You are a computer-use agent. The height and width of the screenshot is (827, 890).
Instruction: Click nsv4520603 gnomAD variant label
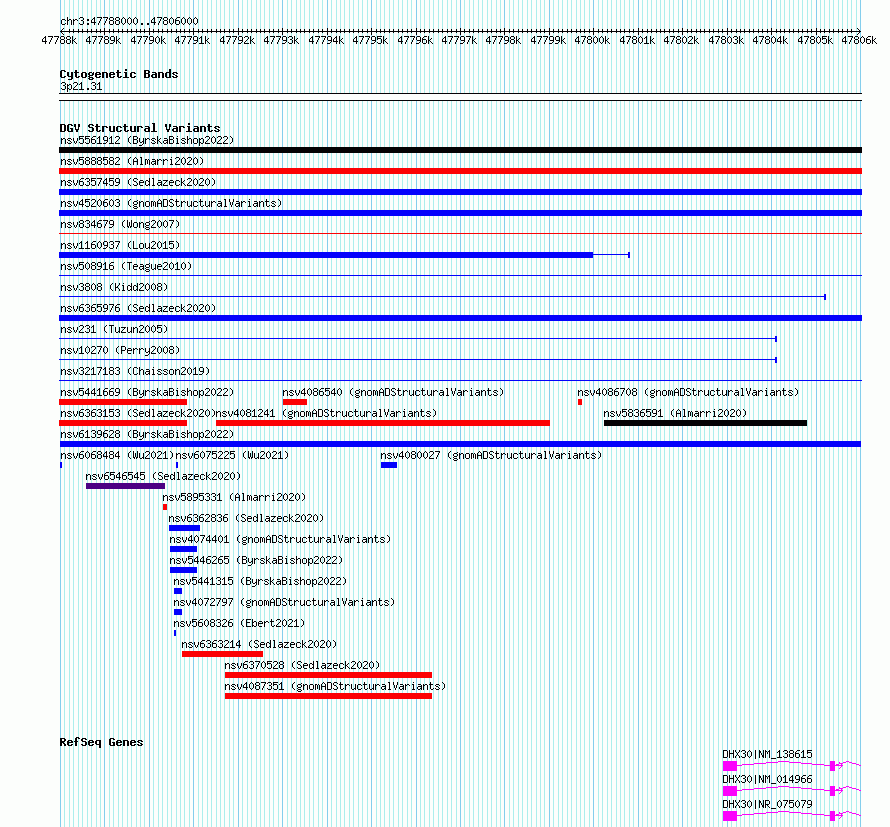point(171,203)
